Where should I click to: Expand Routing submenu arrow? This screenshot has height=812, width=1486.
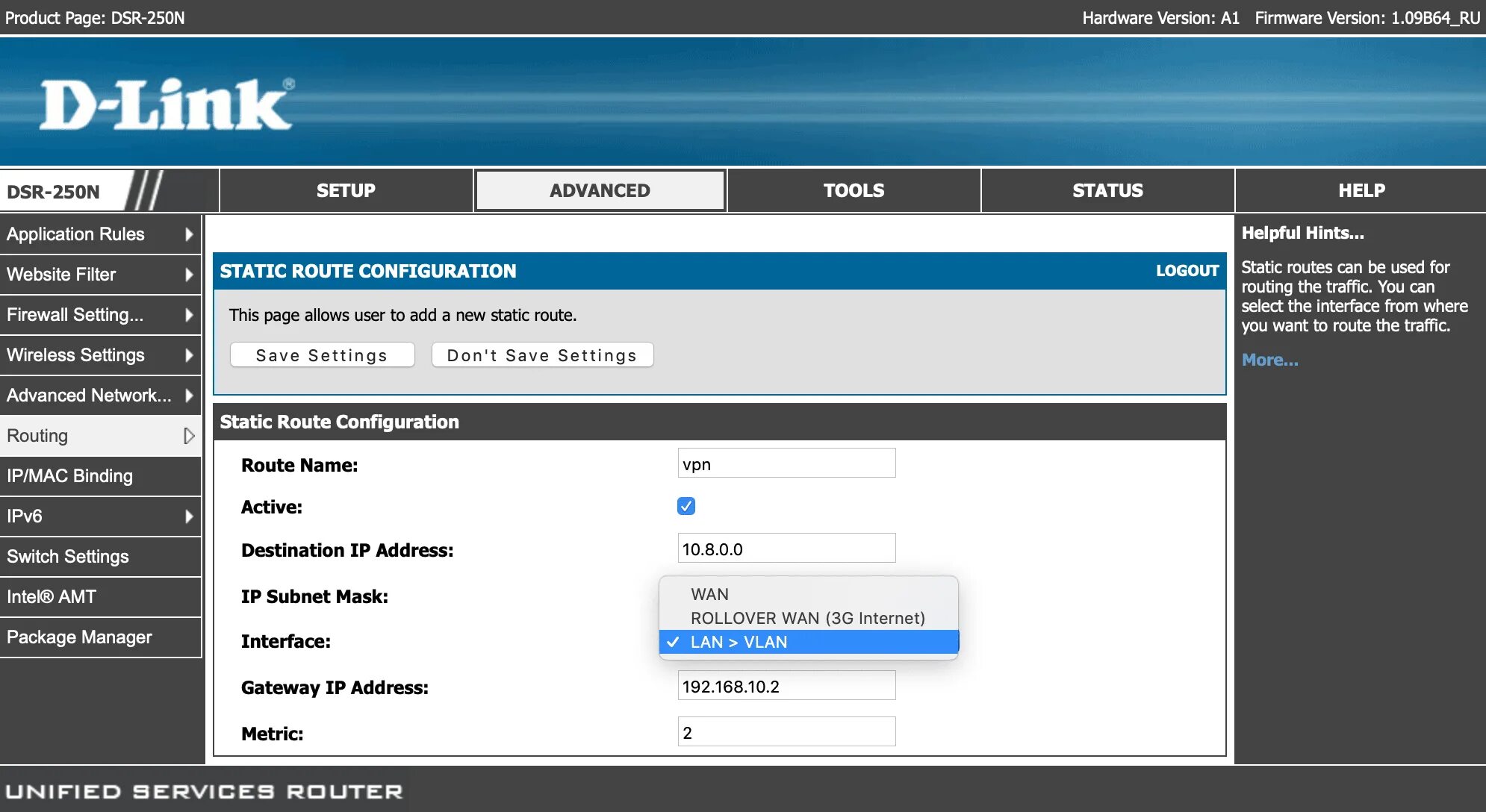189,436
